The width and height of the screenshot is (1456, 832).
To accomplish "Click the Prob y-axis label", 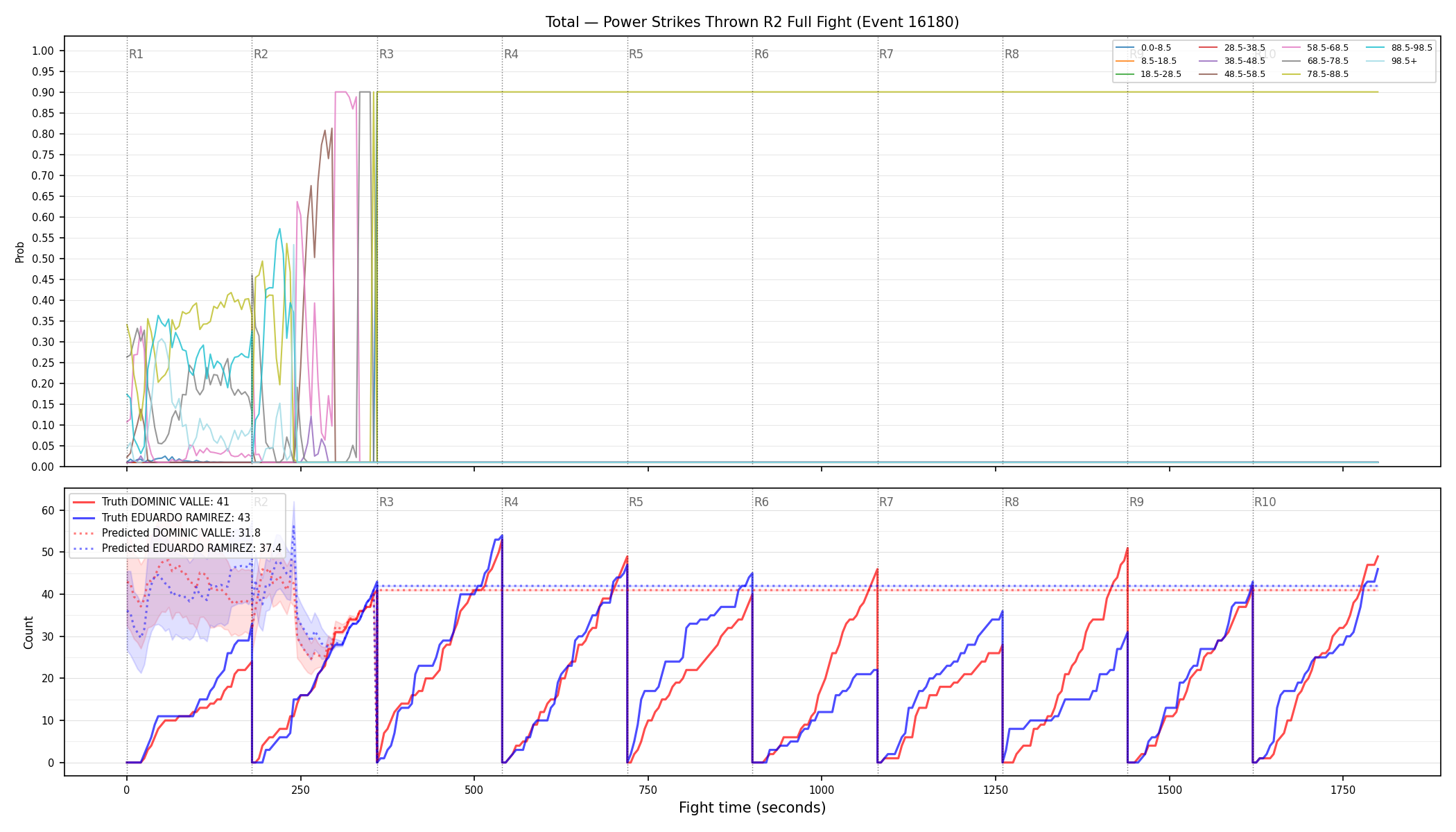I will pos(20,252).
